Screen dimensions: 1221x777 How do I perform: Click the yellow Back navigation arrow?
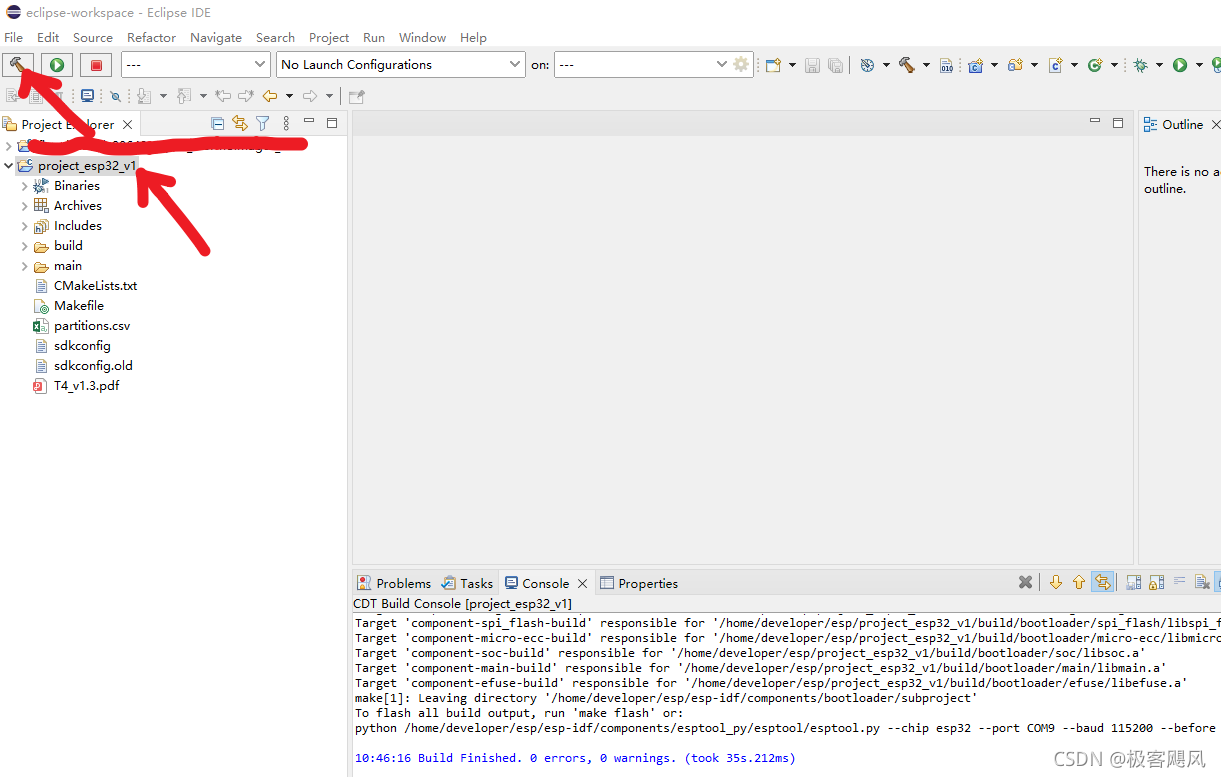(x=270, y=96)
